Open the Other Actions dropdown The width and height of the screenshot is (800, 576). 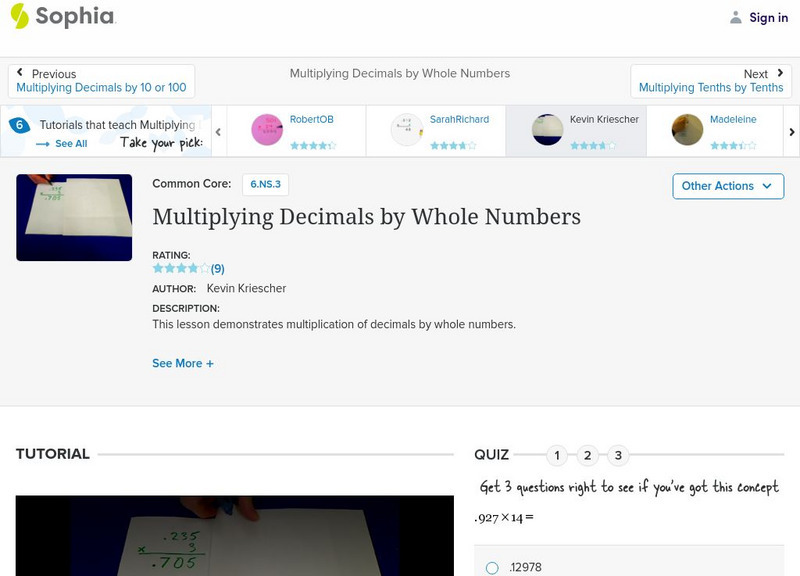point(727,186)
